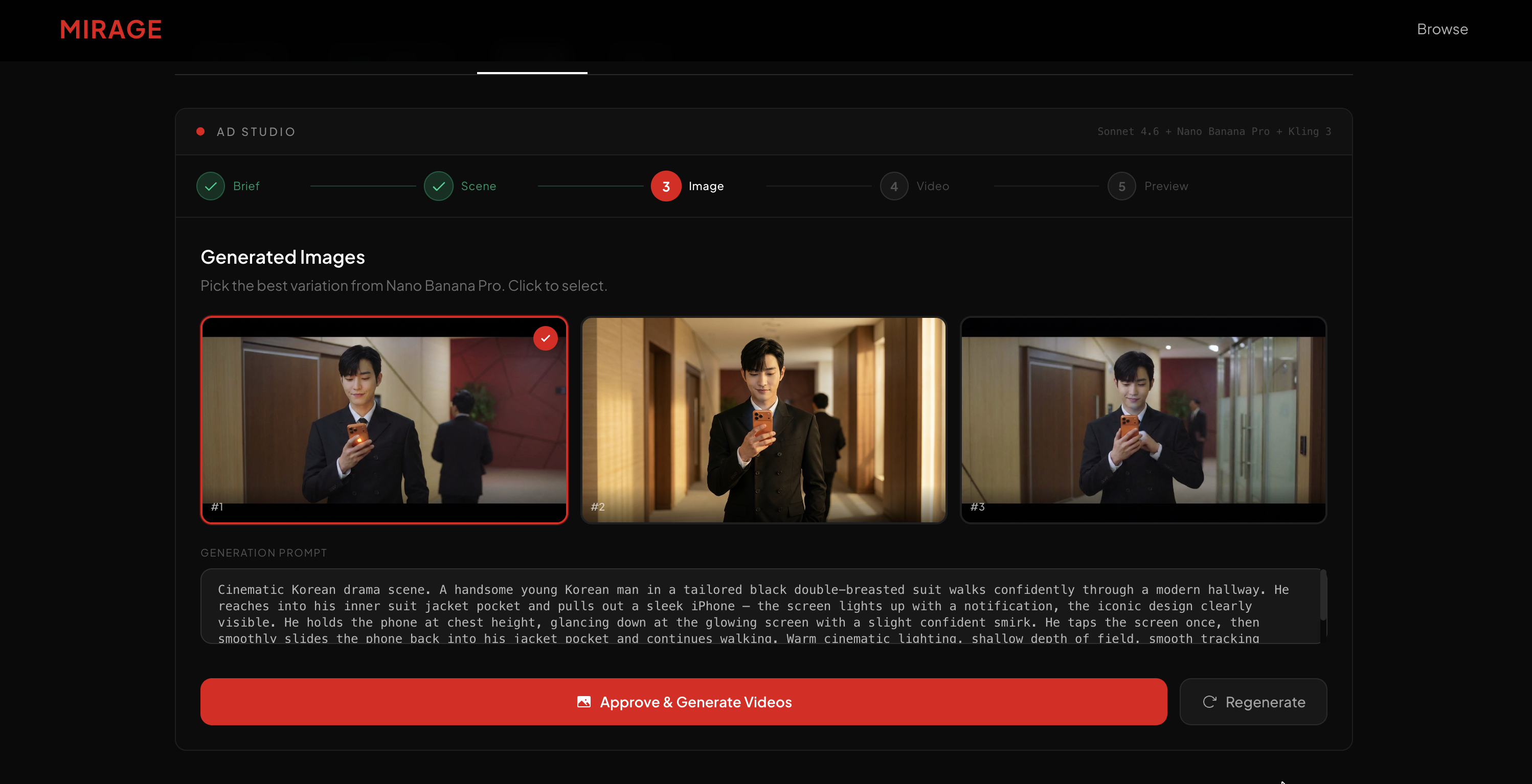Click the Scene step checkmark circle
The width and height of the screenshot is (1532, 784).
pyautogui.click(x=438, y=186)
